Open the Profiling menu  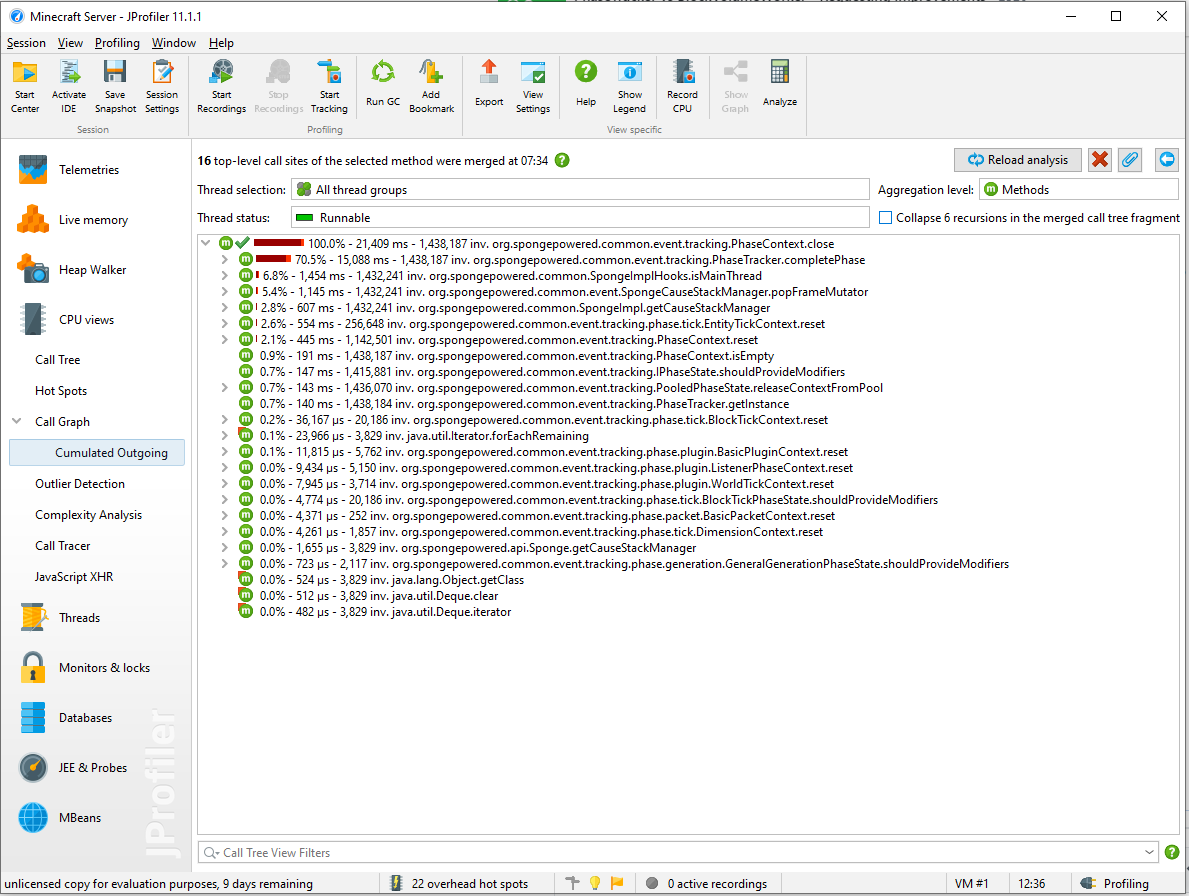click(117, 43)
